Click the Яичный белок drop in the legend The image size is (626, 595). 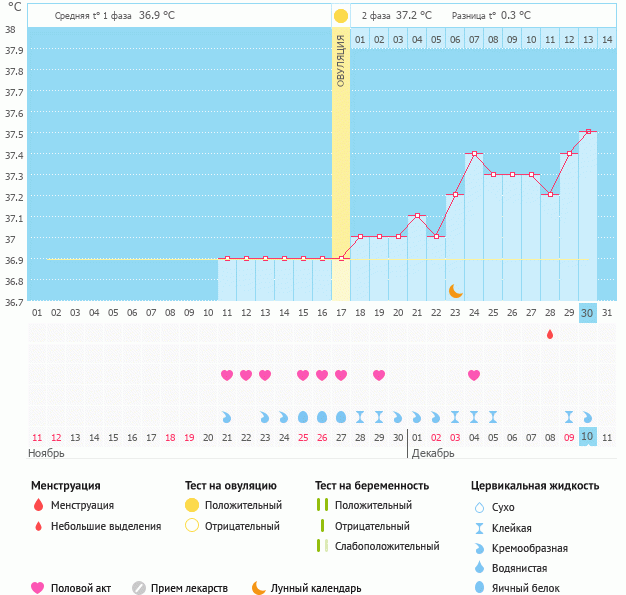point(481,588)
